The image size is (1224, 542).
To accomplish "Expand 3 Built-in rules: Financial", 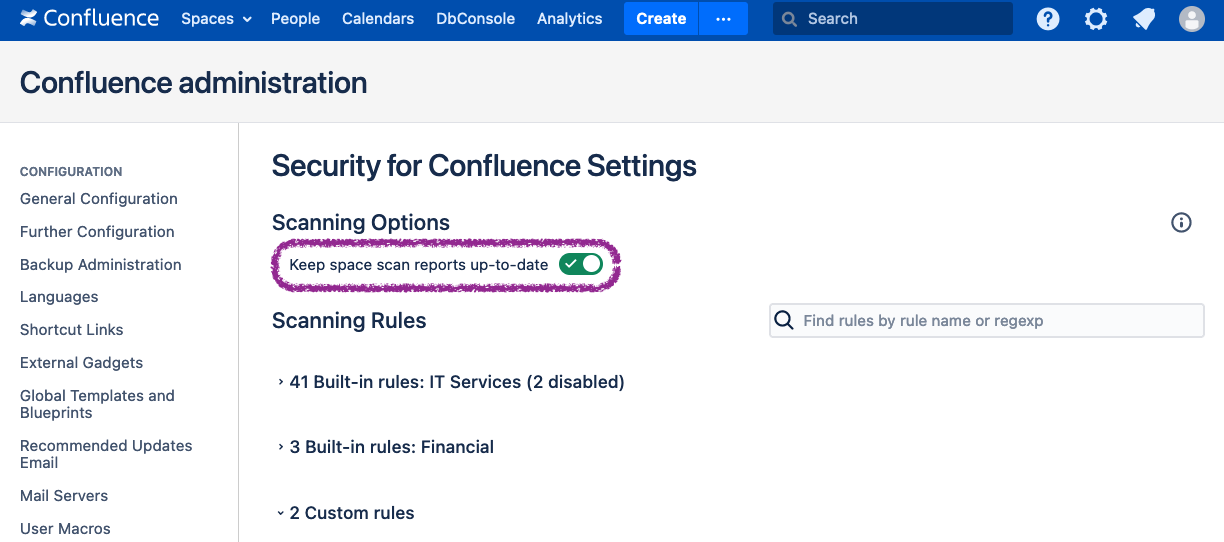I will point(391,447).
